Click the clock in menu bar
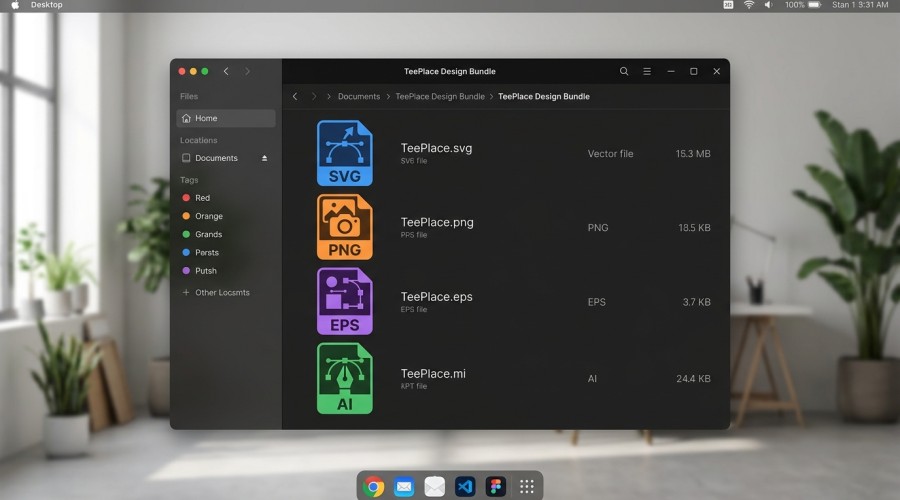Viewport: 900px width, 500px height. 860,5
